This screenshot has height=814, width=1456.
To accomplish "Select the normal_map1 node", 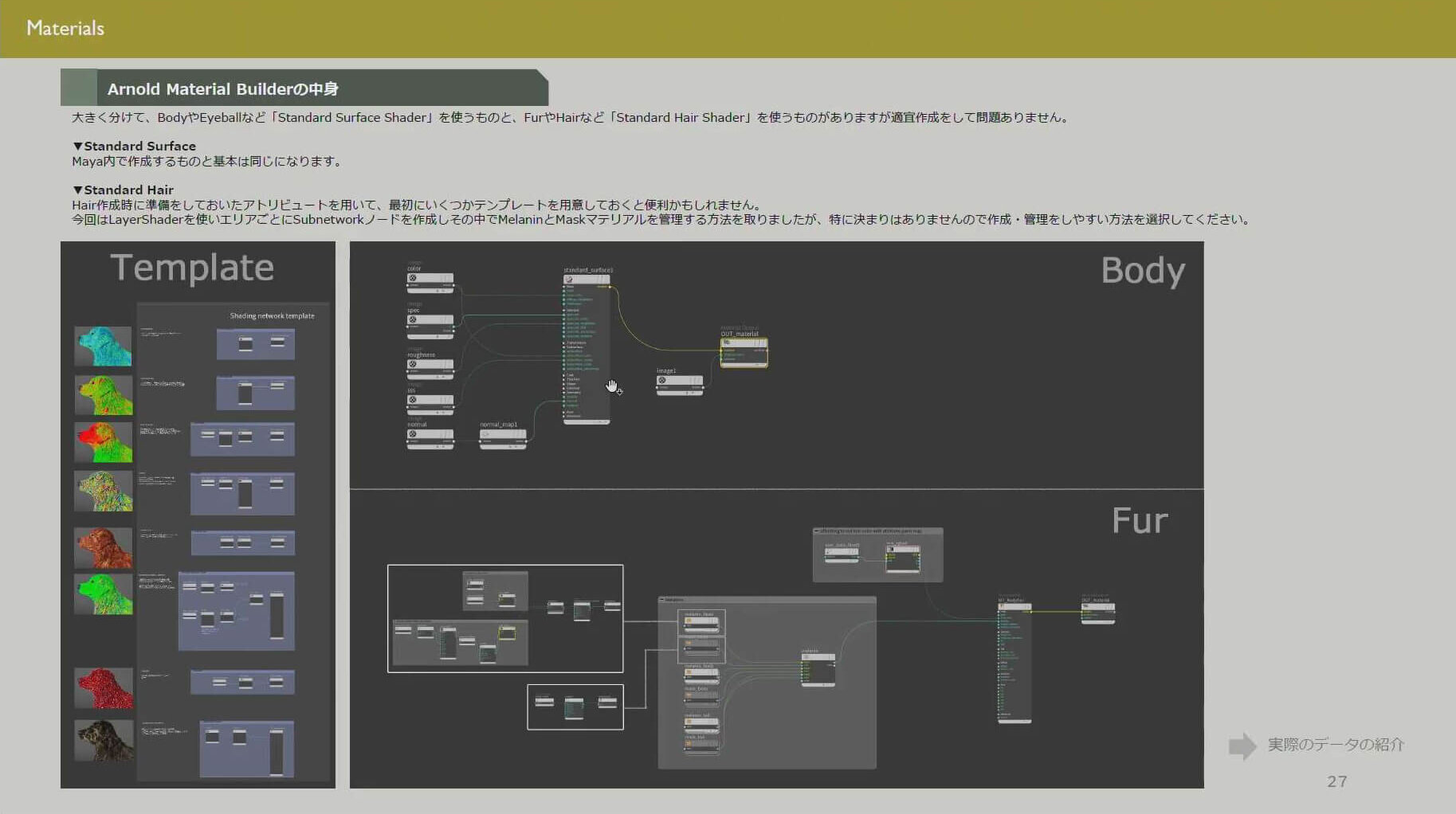I will pos(502,436).
